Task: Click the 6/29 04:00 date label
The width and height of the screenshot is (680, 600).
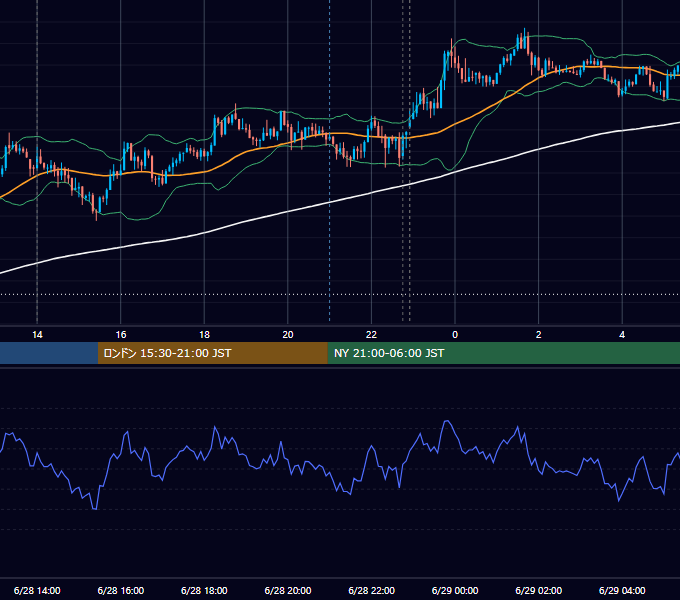Action: click(x=622, y=590)
